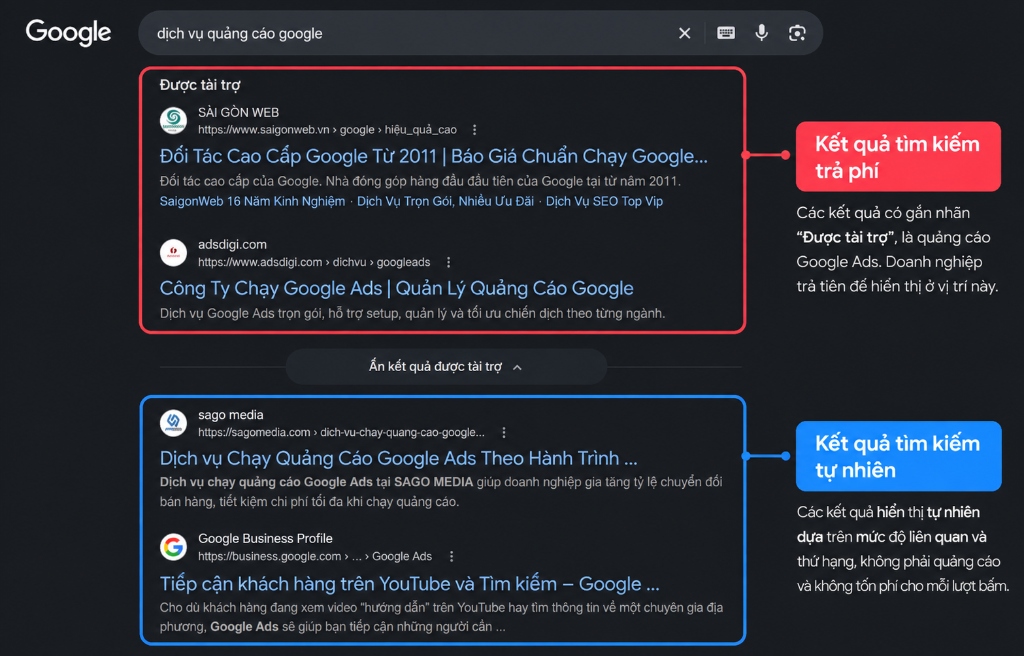Click the 'Được tài trợ' label

(200, 85)
